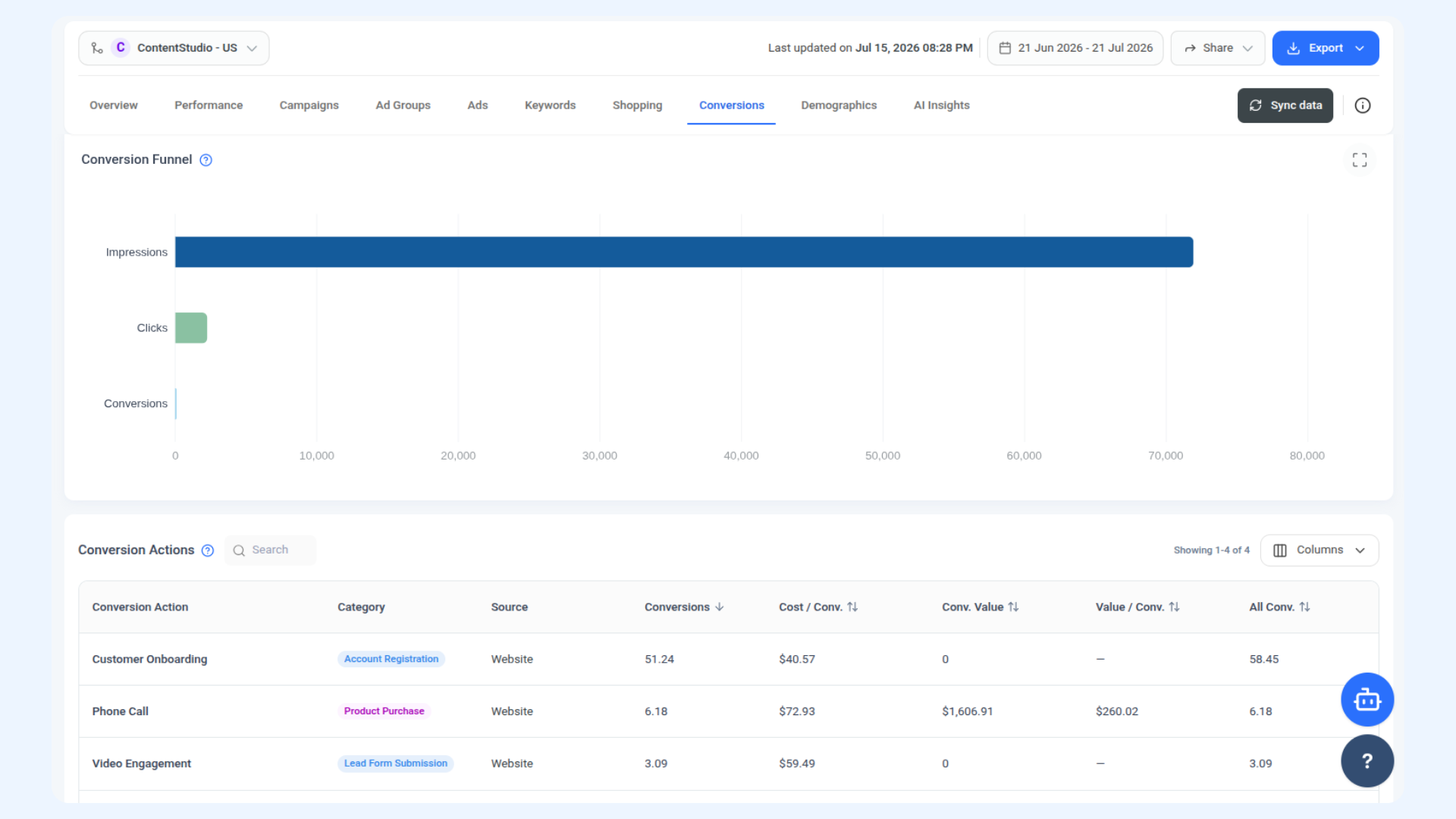Image resolution: width=1456 pixels, height=819 pixels.
Task: Click the $59.49 cost per conversion cell
Action: pyautogui.click(x=797, y=764)
